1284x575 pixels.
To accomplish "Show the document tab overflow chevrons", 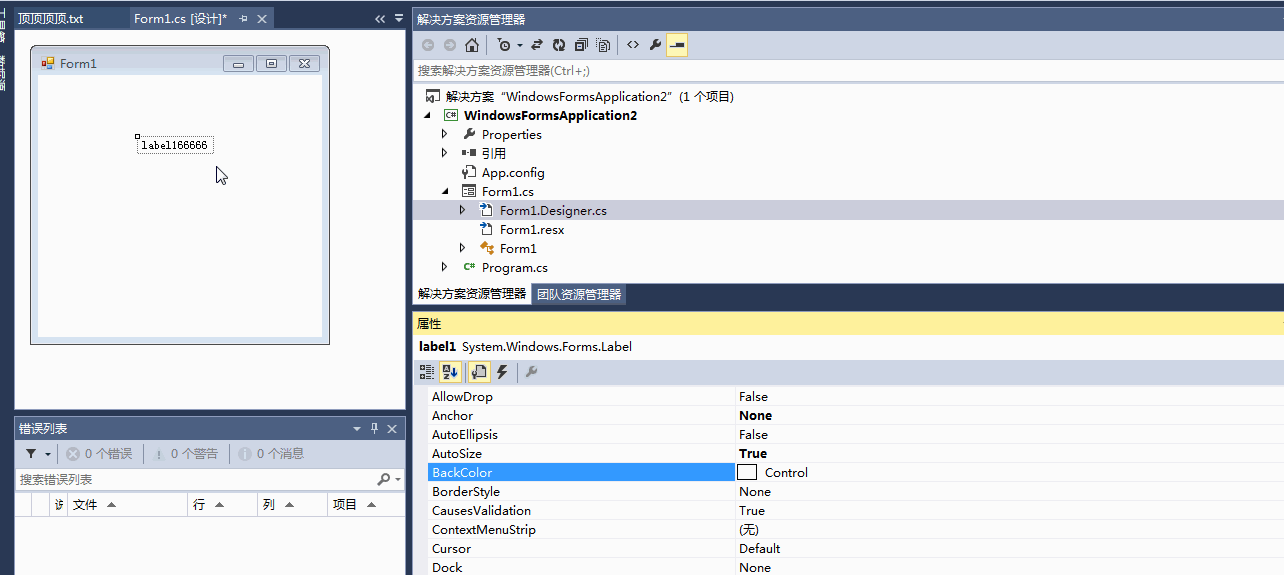I will [381, 19].
